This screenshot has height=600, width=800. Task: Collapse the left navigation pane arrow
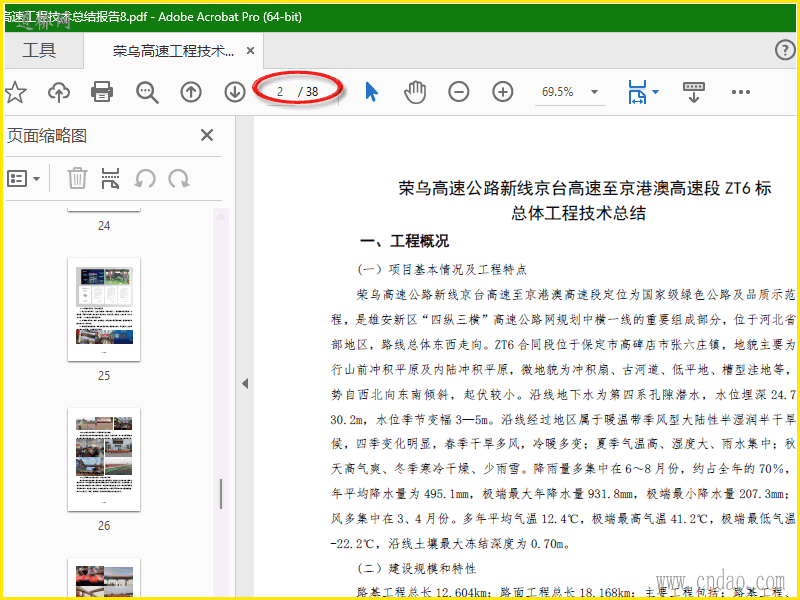pyautogui.click(x=244, y=383)
